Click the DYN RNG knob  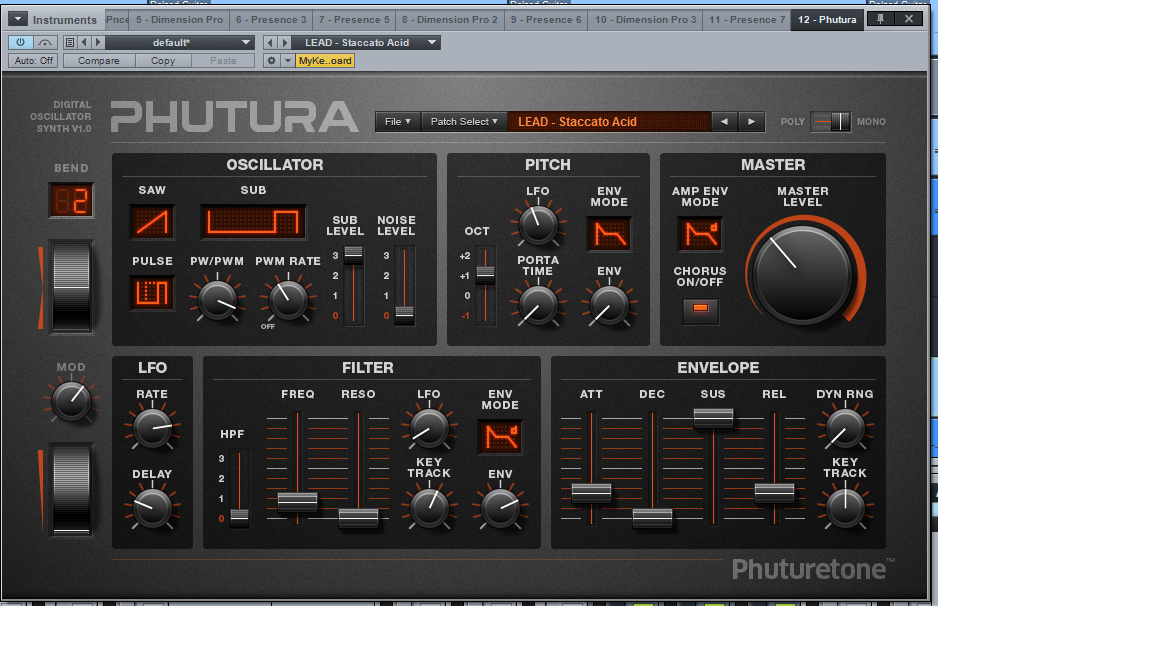point(845,429)
